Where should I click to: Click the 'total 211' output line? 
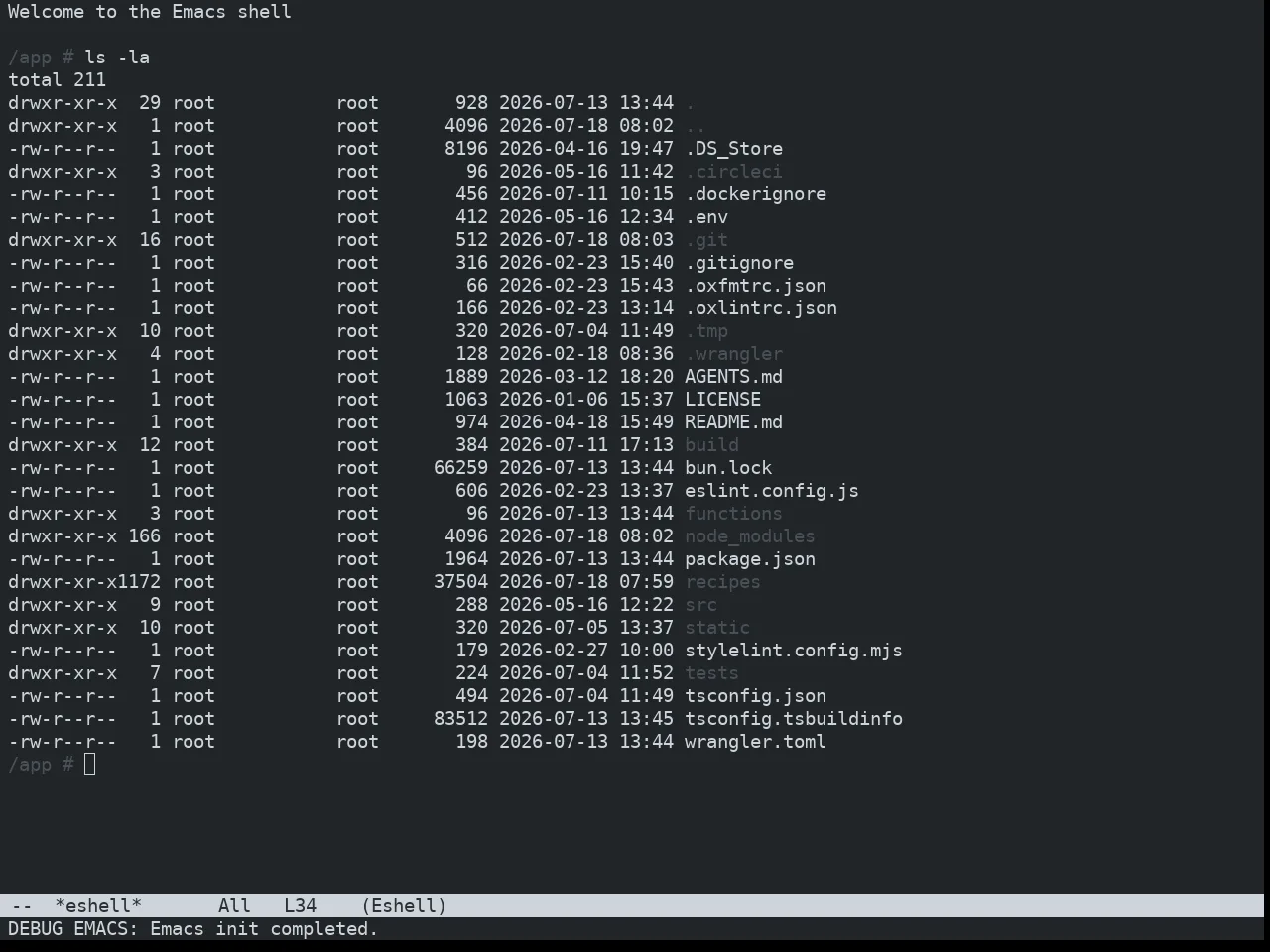click(57, 80)
